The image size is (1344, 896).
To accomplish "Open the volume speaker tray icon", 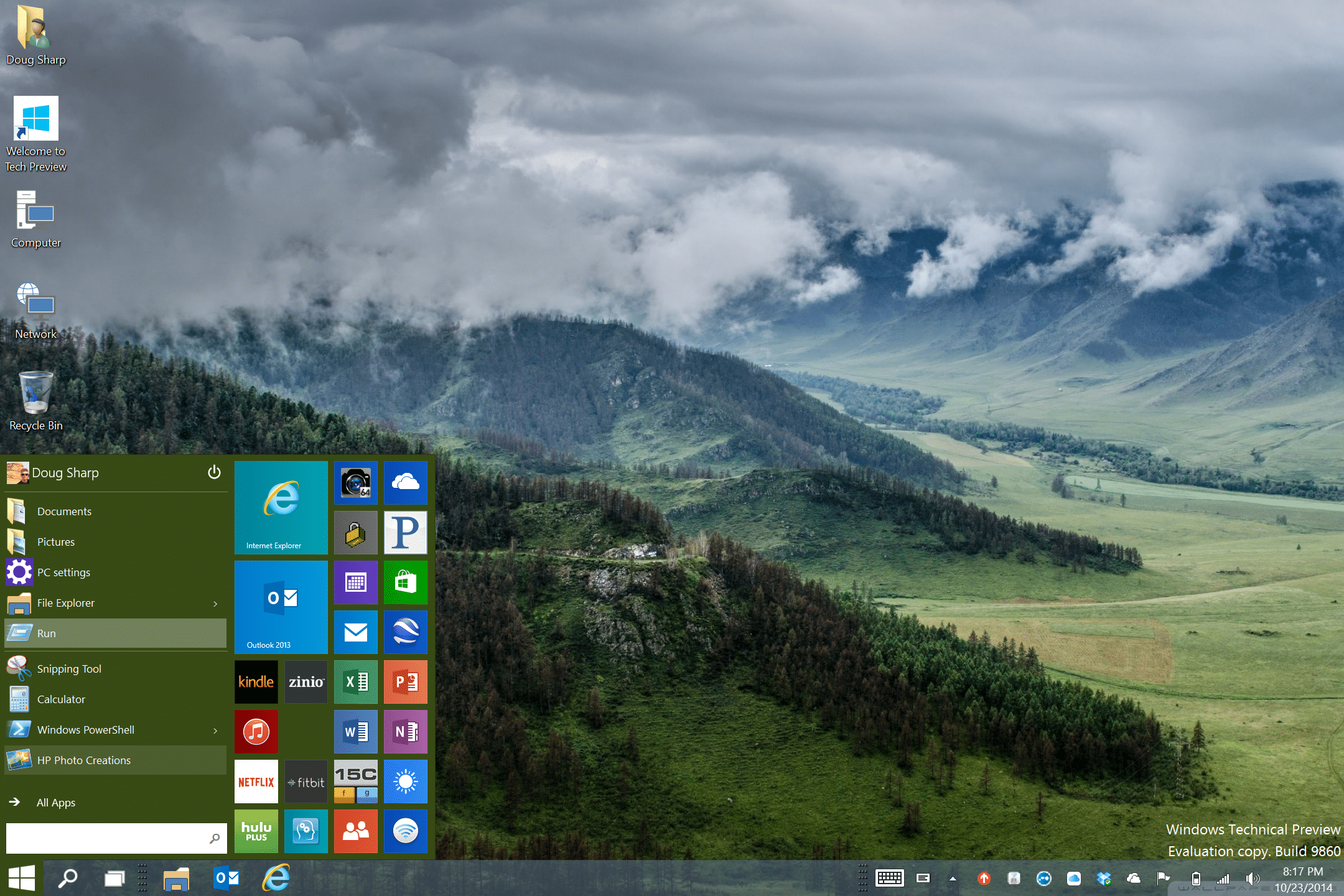I will click(1252, 879).
